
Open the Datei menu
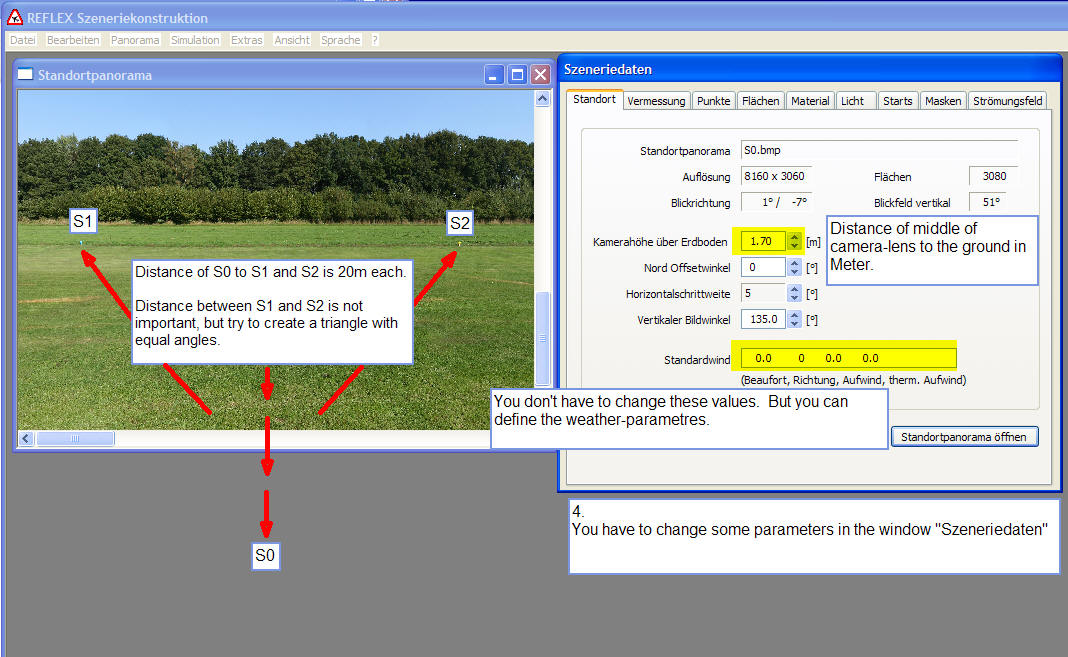pyautogui.click(x=22, y=40)
